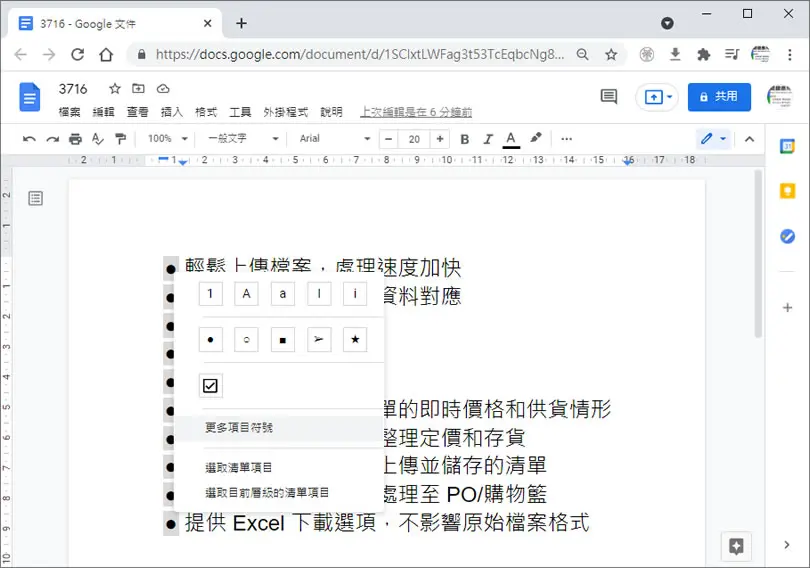Open the last edit history link
The width and height of the screenshot is (810, 568).
point(416,112)
